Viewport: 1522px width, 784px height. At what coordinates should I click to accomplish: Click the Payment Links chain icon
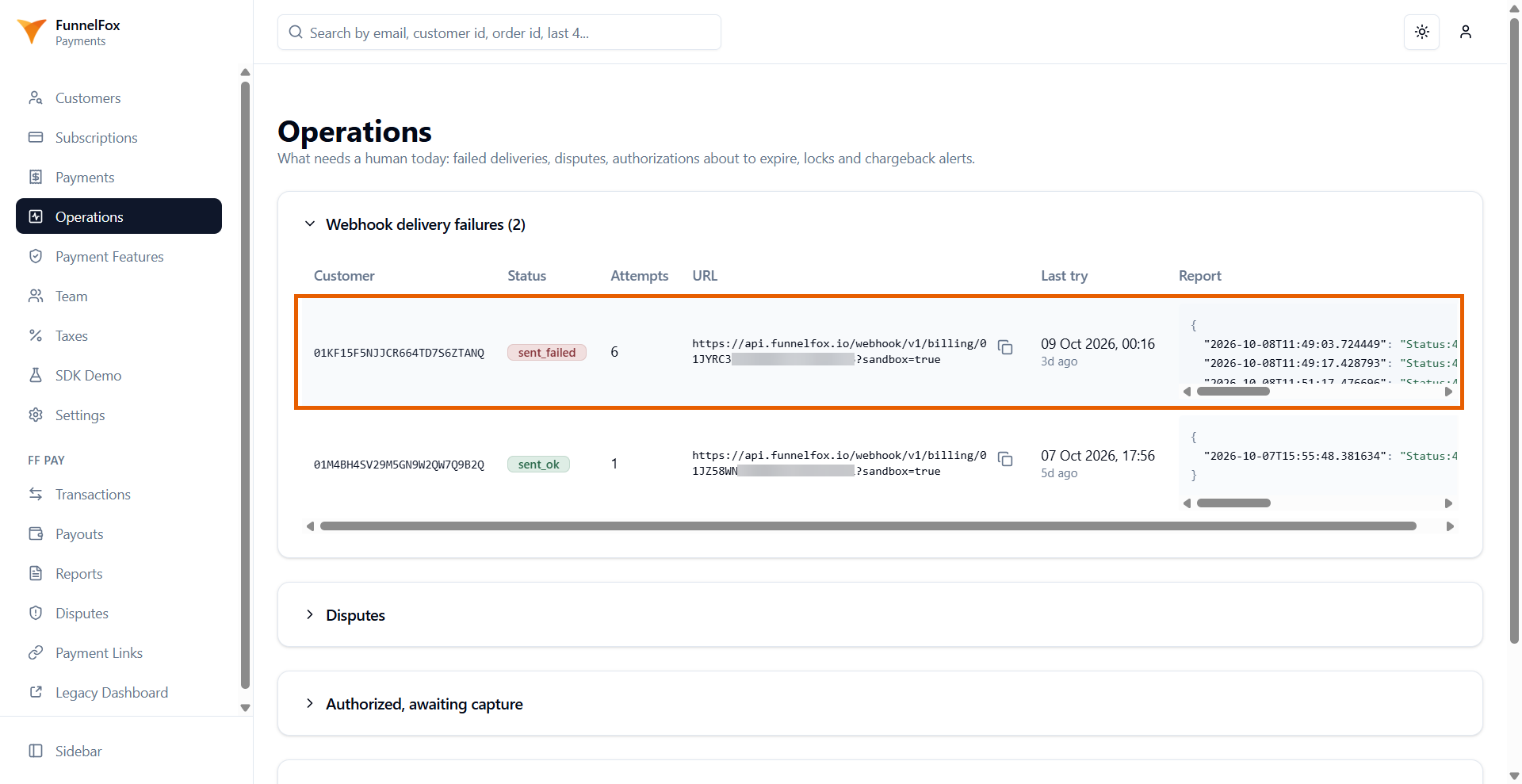(36, 652)
